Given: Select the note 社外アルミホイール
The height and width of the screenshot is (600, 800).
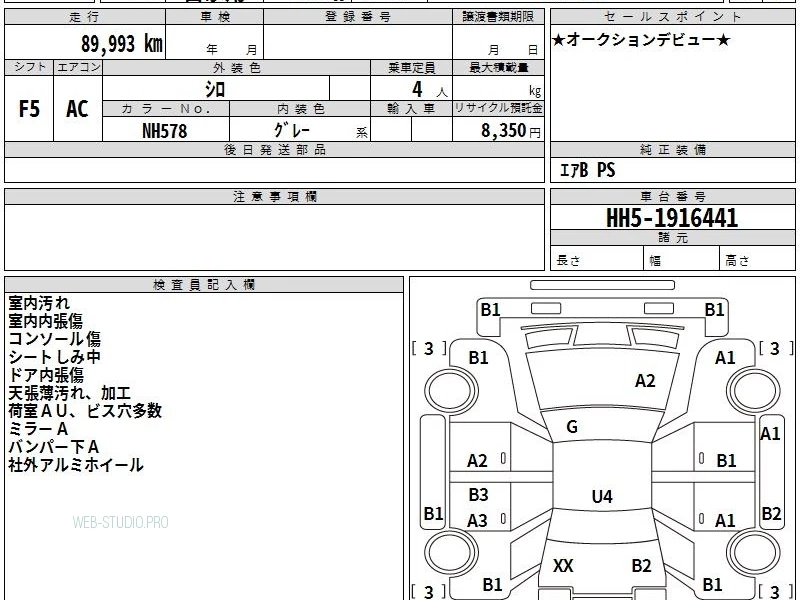Looking at the screenshot, I should click(76, 465).
